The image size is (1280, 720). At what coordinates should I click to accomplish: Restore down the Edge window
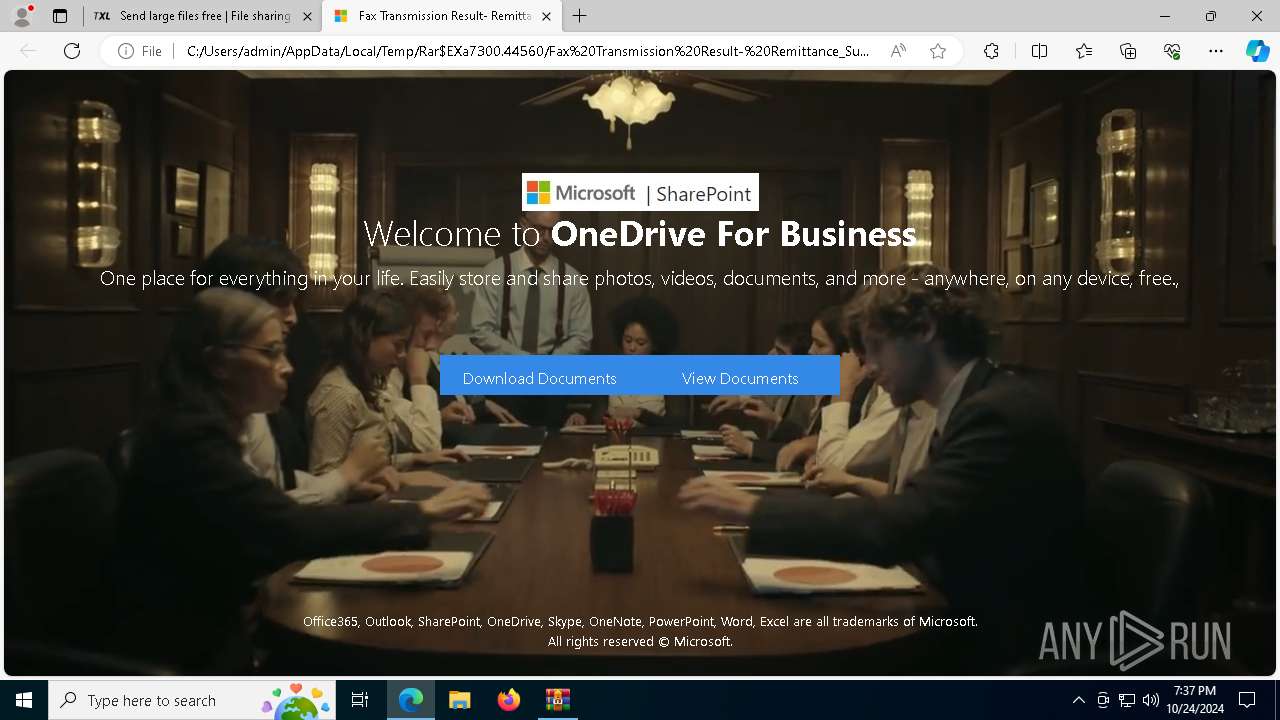[1211, 16]
